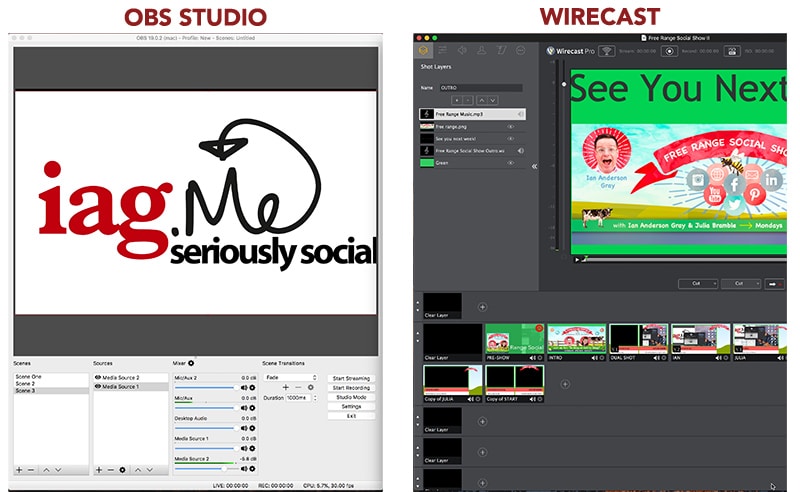The image size is (800, 492).
Task: Click Duration 1000ms field in OBS
Action: point(299,398)
